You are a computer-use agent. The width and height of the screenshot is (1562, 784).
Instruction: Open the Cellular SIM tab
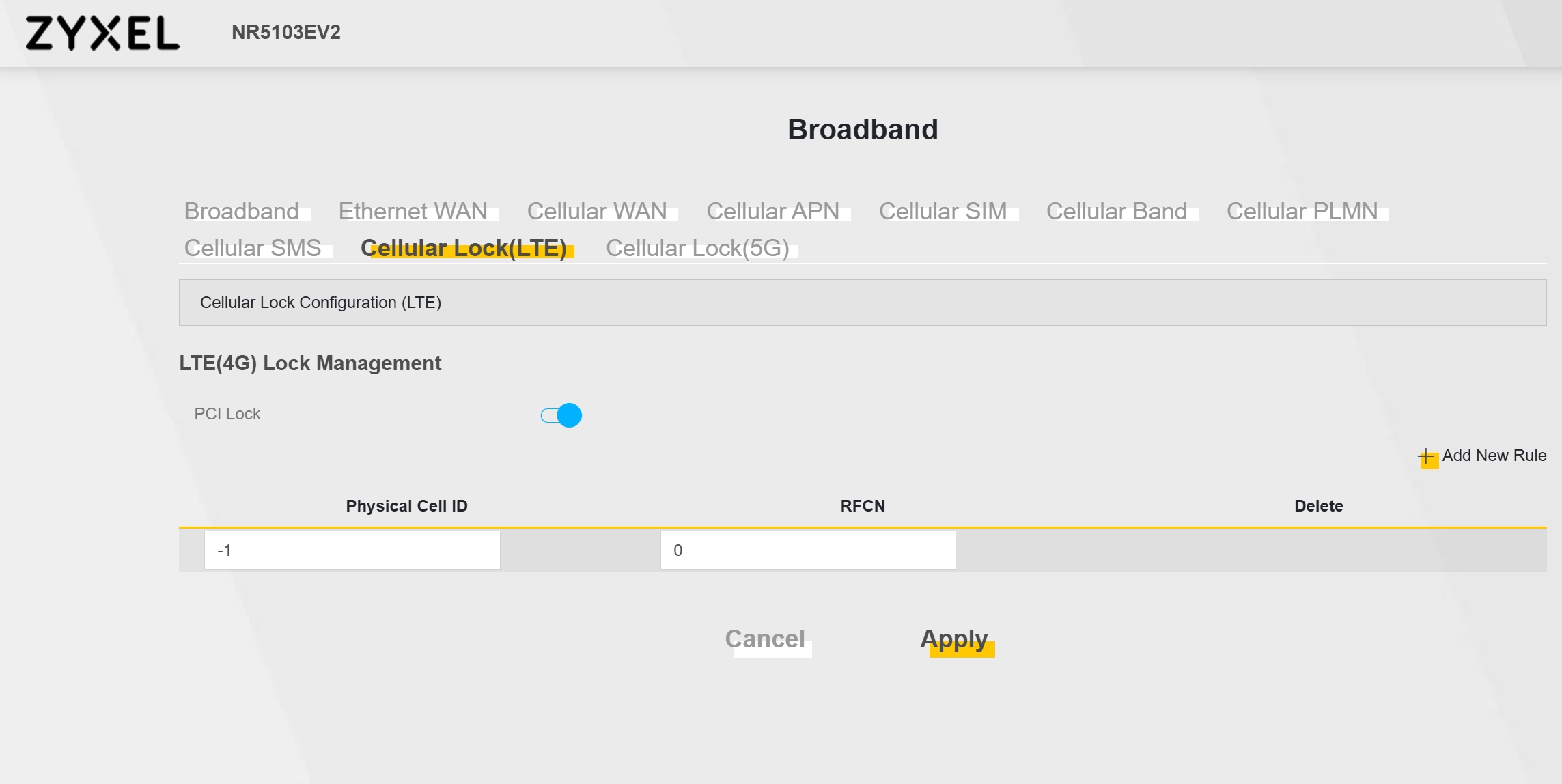pos(943,211)
